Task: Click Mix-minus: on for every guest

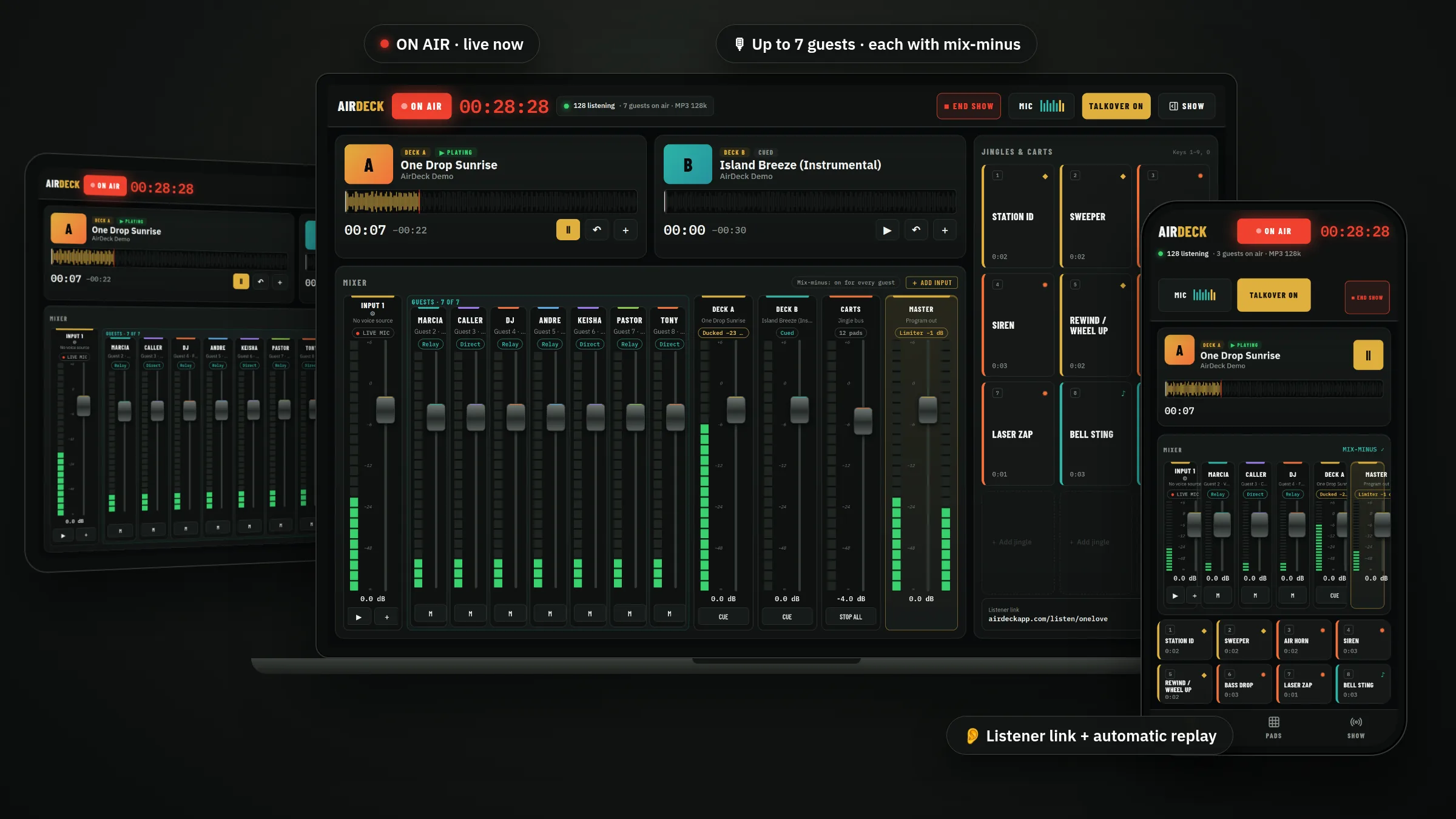Action: click(x=845, y=283)
